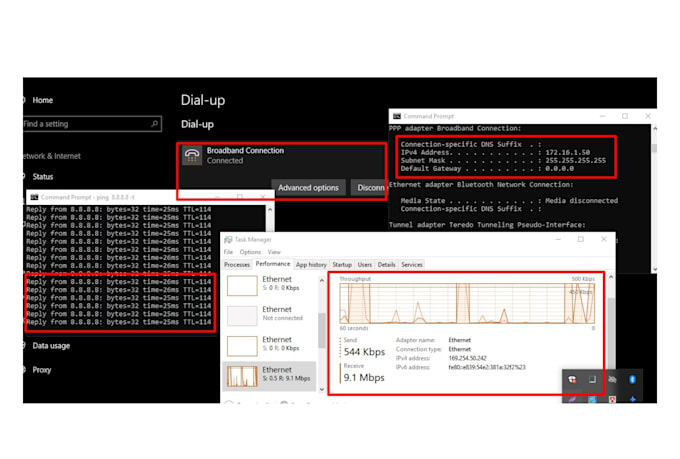The image size is (680, 459).
Task: Click the scrollbar up arrow in the ipconfig Command Prompt
Action: (654, 128)
